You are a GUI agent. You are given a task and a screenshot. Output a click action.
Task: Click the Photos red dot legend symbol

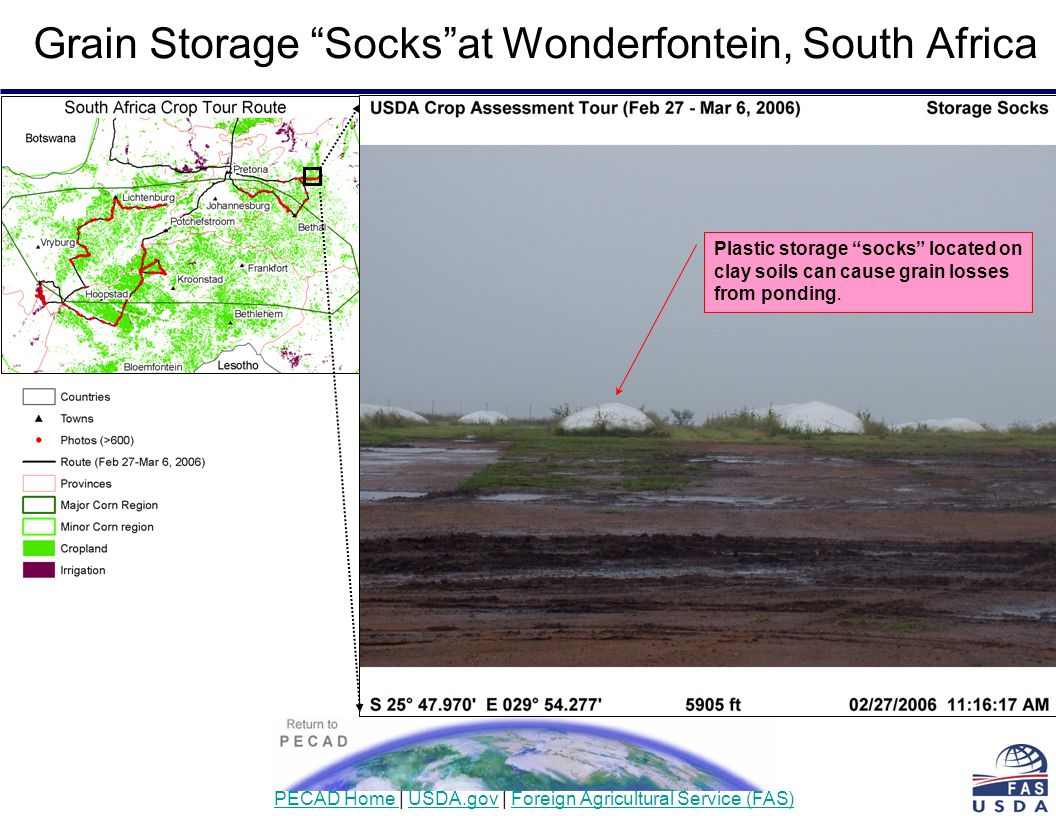tap(38, 440)
